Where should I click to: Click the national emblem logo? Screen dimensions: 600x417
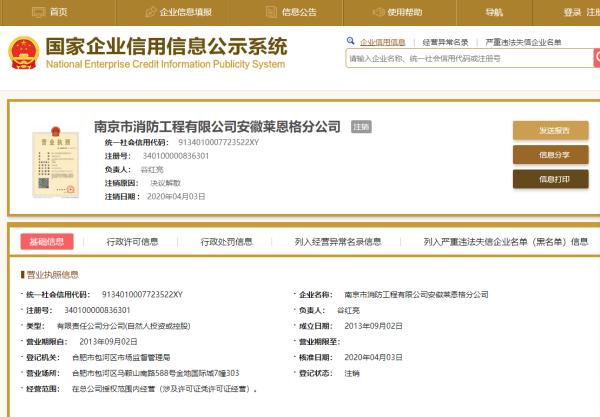23,53
